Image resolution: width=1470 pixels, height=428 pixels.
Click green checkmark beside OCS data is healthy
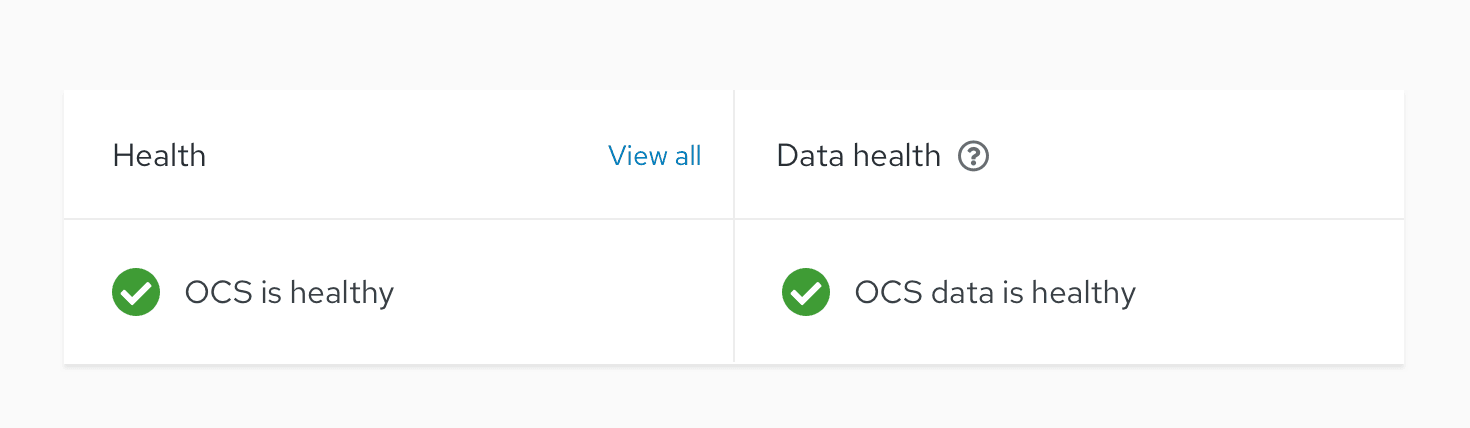[x=806, y=292]
